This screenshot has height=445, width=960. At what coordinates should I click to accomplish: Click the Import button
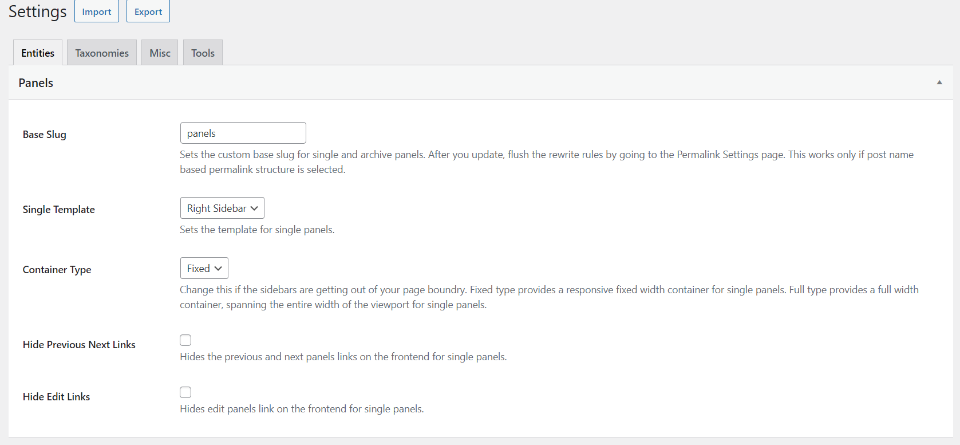coord(96,12)
